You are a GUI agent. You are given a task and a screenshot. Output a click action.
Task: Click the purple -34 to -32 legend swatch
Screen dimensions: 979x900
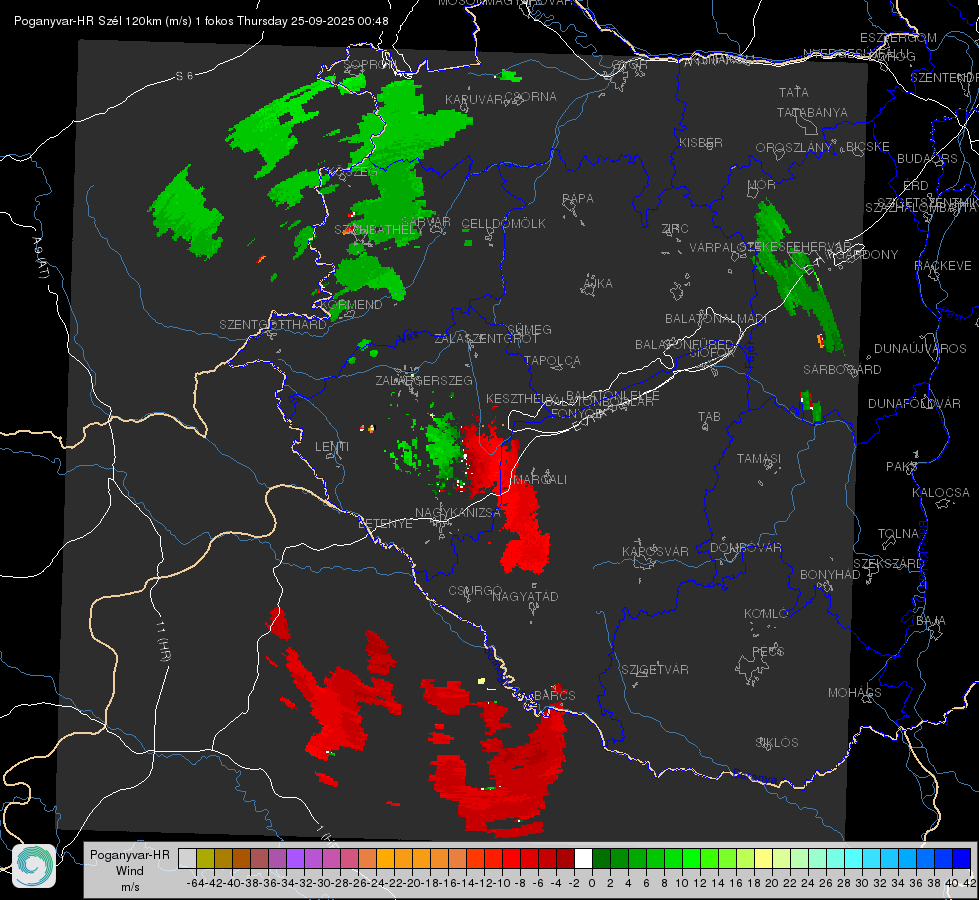pos(295,858)
